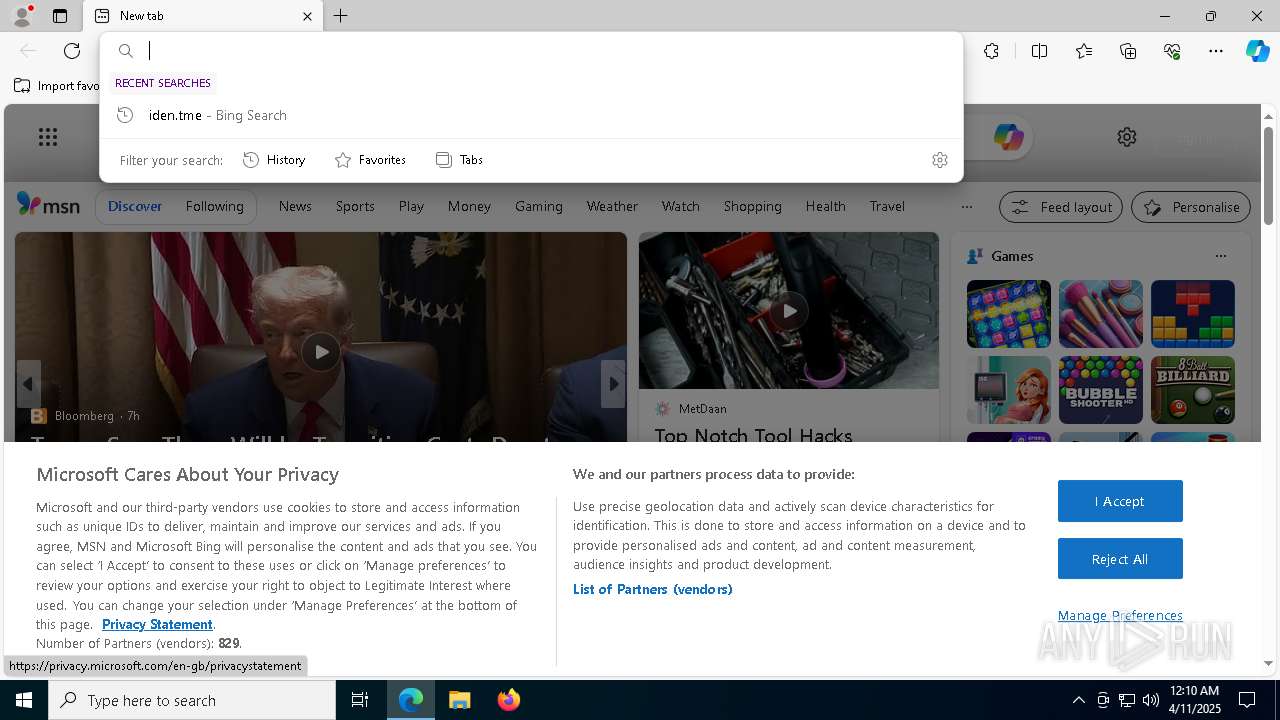Go to previous carousel story arrow

[28, 384]
